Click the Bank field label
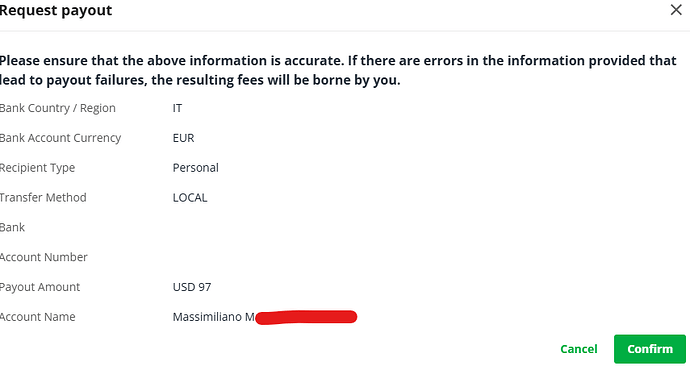This screenshot has height=366, width=690. [x=12, y=227]
